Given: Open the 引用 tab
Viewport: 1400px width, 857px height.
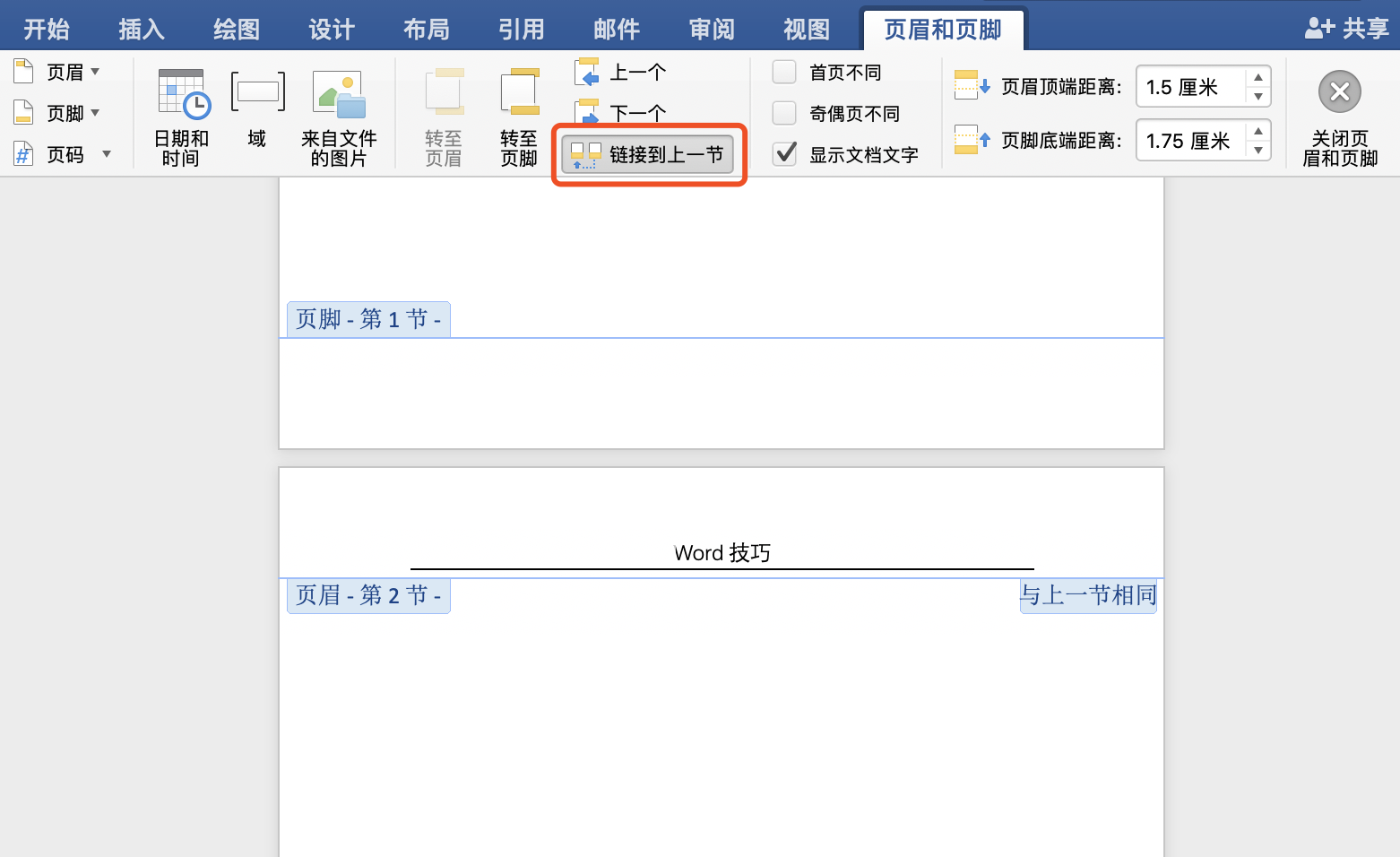Looking at the screenshot, I should (522, 30).
